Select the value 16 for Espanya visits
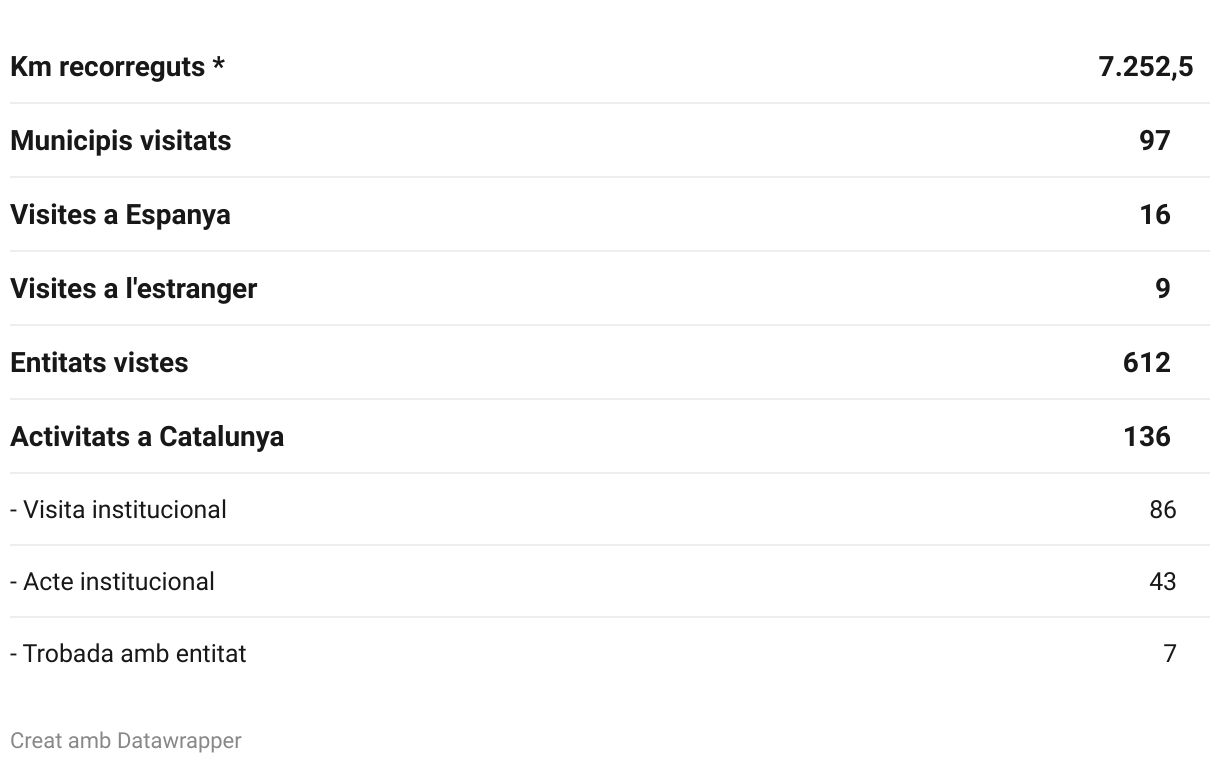This screenshot has height=764, width=1220. click(1154, 215)
